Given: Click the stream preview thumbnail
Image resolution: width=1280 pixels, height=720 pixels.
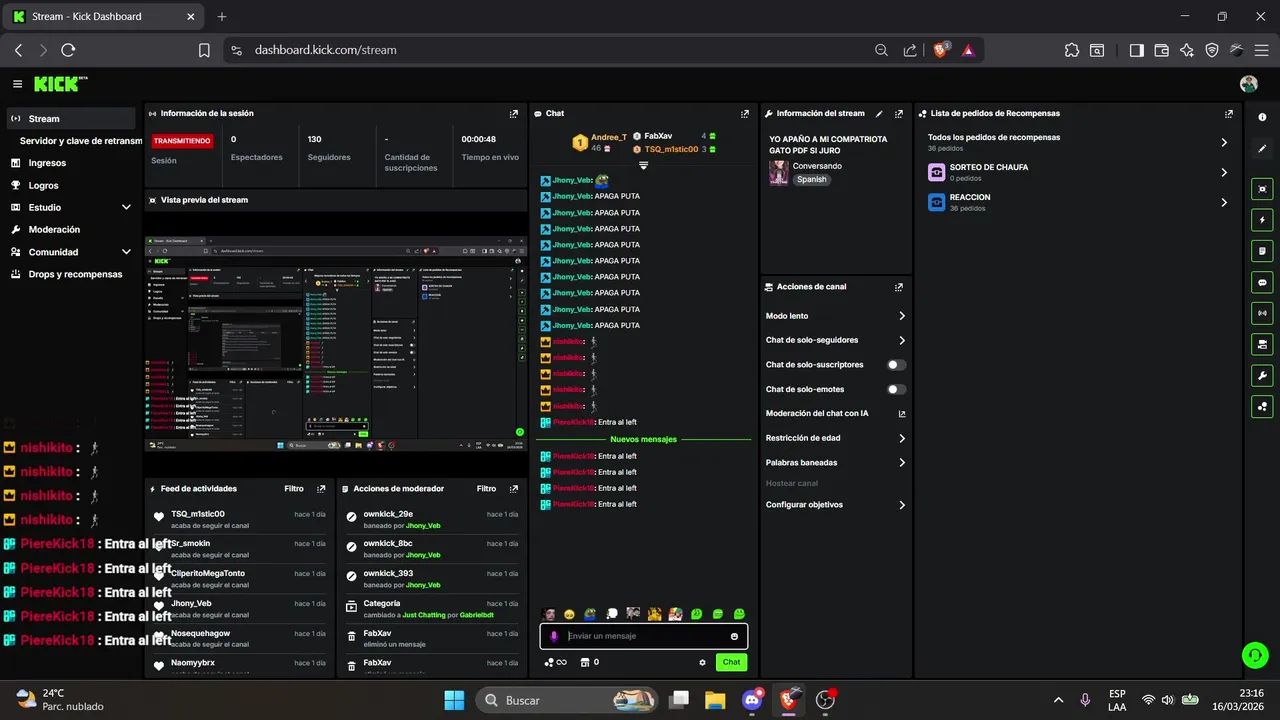Looking at the screenshot, I should [335, 343].
